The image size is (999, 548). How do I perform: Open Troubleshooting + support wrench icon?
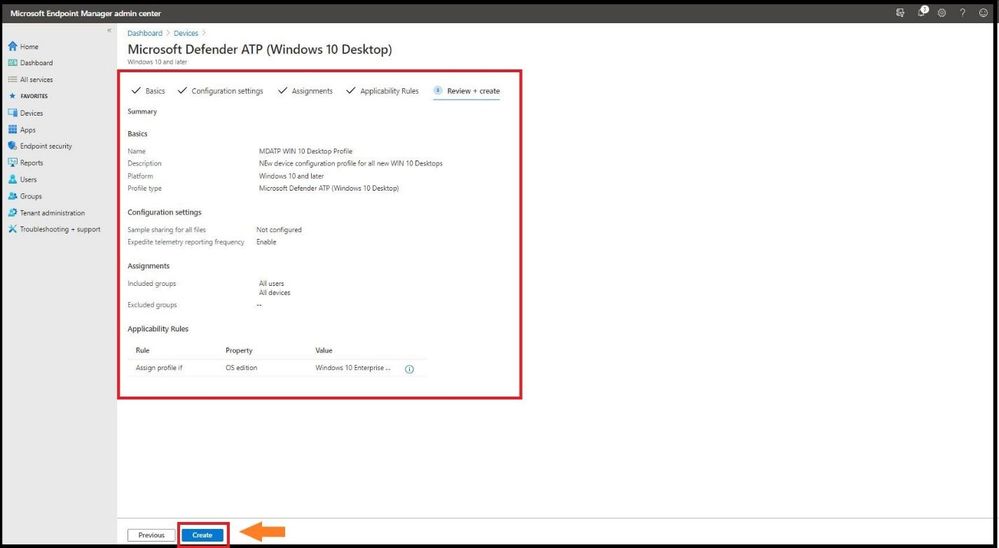(13, 229)
